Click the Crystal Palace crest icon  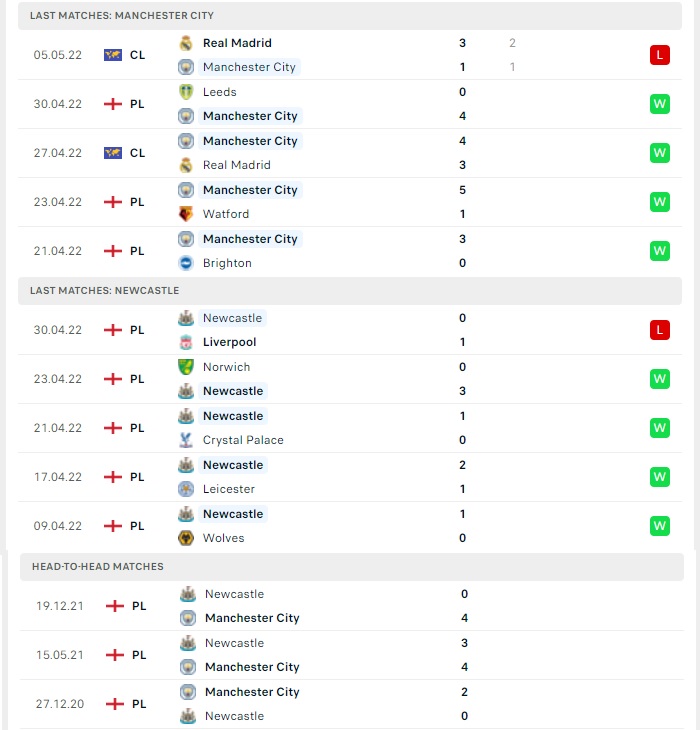[186, 440]
